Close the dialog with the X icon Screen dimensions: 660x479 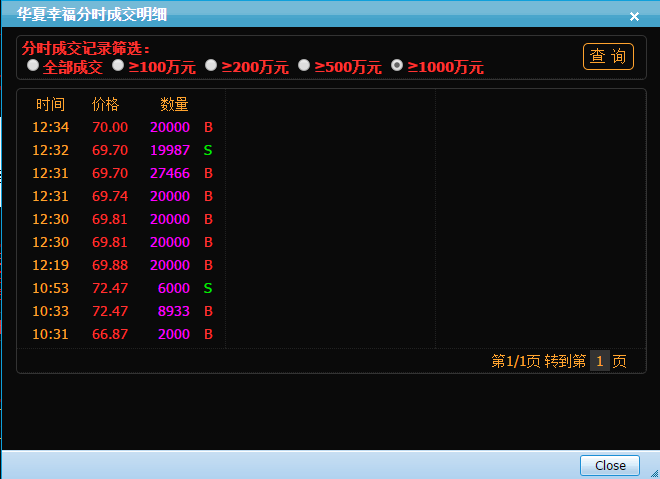click(x=634, y=16)
